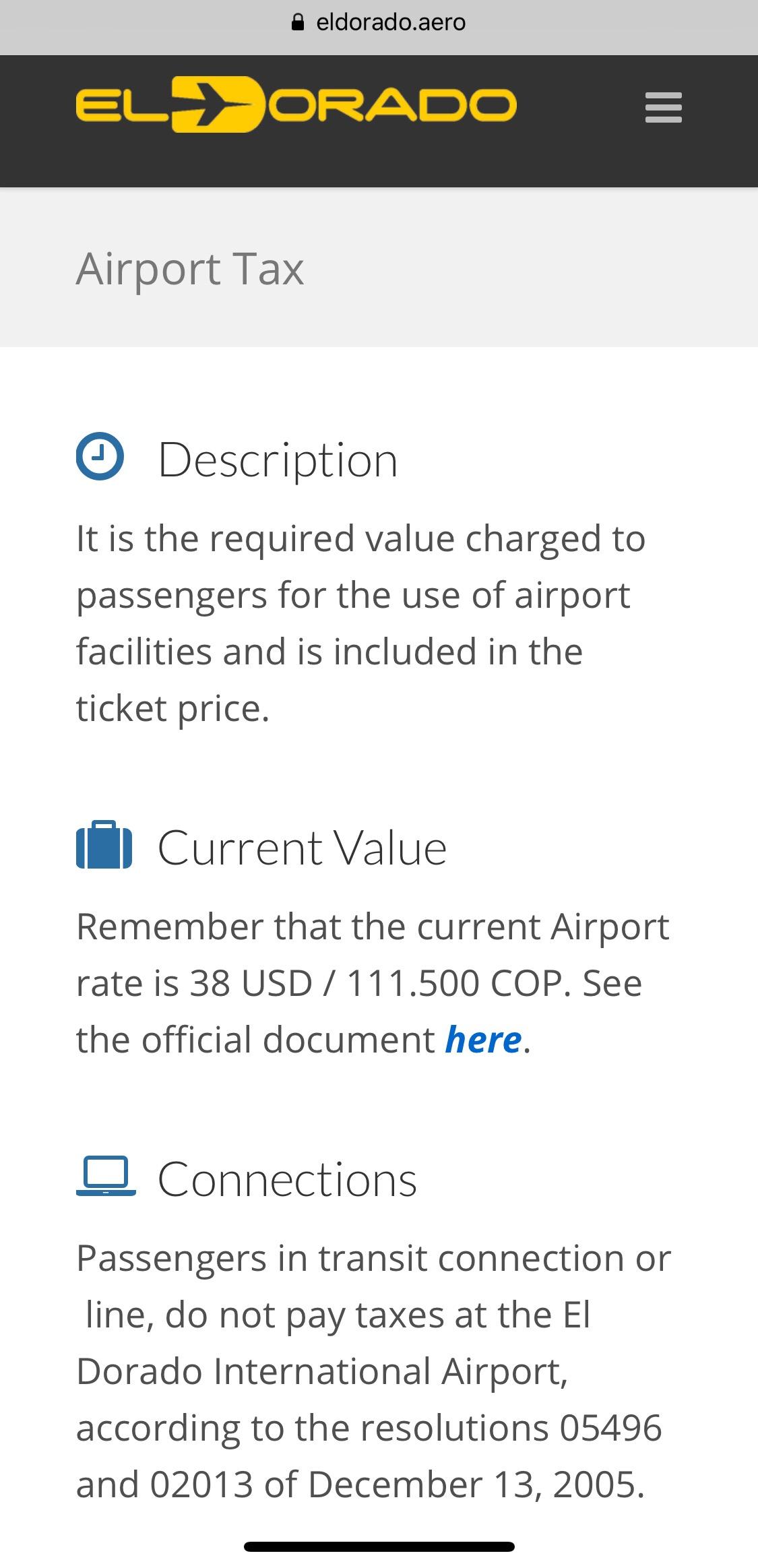Select the Description heading
Image resolution: width=758 pixels, height=1568 pixels.
(x=278, y=460)
